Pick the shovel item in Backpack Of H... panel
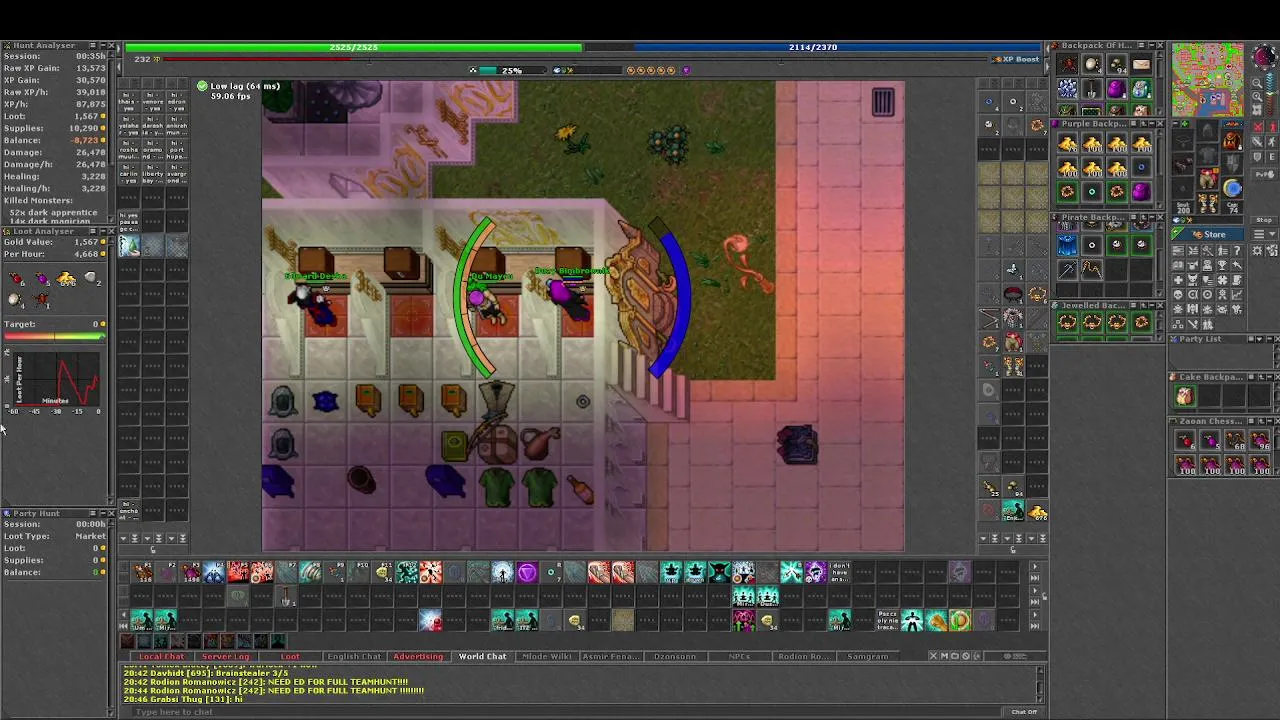 coord(1092,89)
